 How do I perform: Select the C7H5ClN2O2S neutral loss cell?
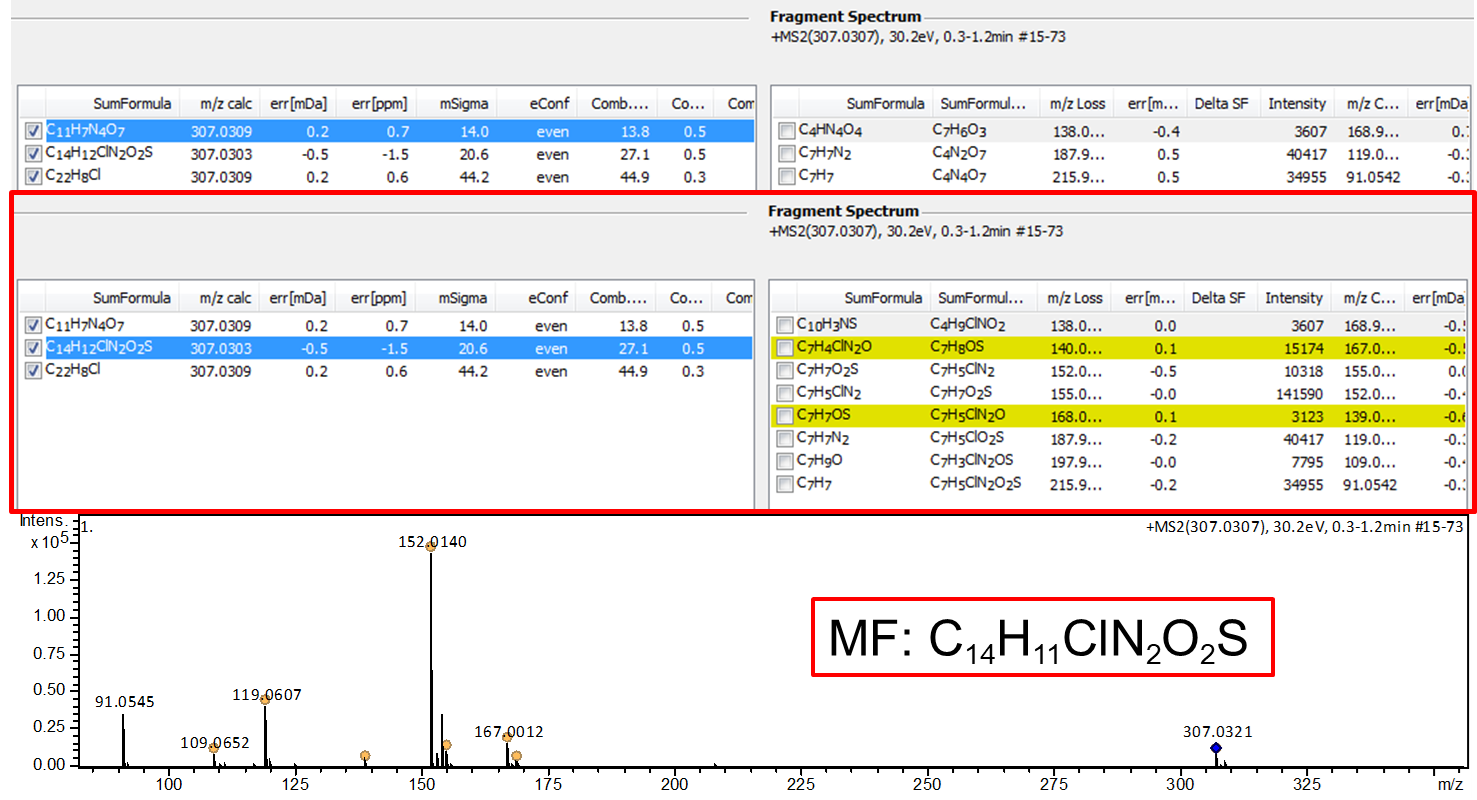pos(975,484)
